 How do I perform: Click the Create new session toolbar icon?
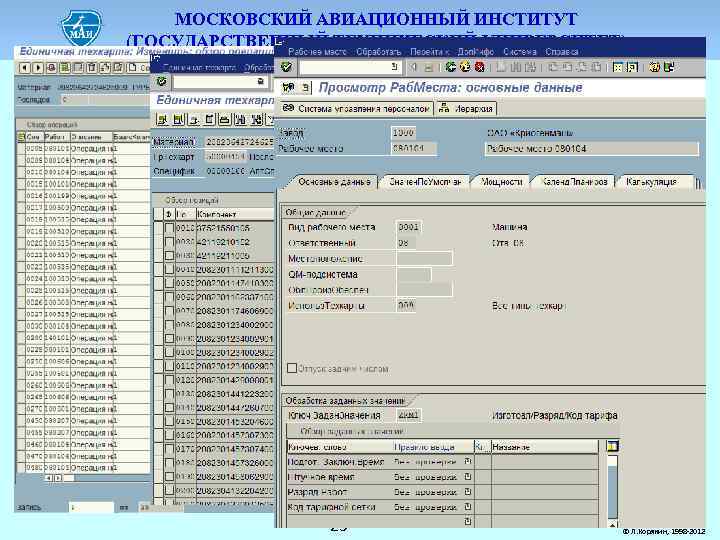(x=618, y=68)
